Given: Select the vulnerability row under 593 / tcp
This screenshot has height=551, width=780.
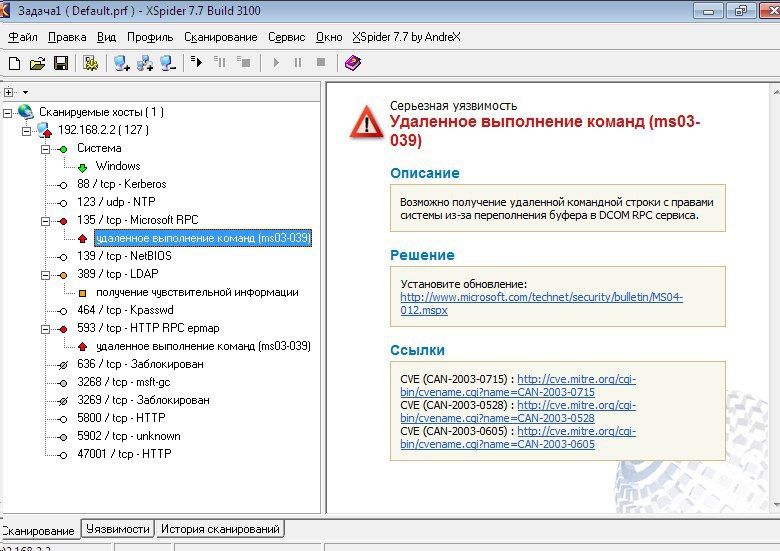Looking at the screenshot, I should [203, 346].
